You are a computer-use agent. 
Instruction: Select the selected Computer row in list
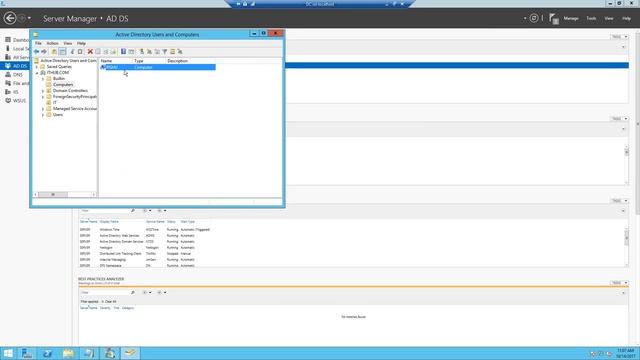(x=158, y=67)
